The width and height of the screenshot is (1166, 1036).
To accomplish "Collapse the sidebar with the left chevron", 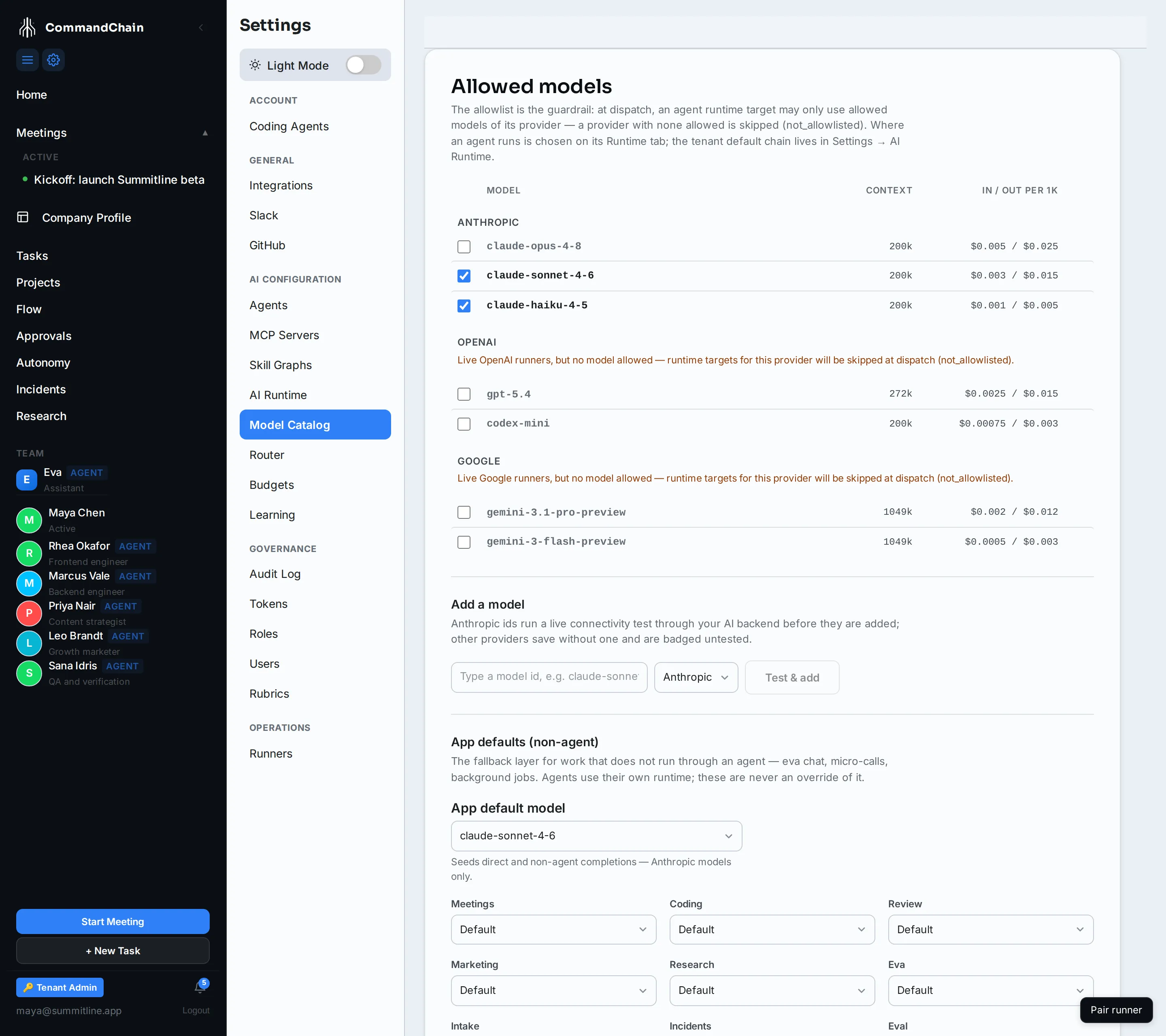I will 201,28.
